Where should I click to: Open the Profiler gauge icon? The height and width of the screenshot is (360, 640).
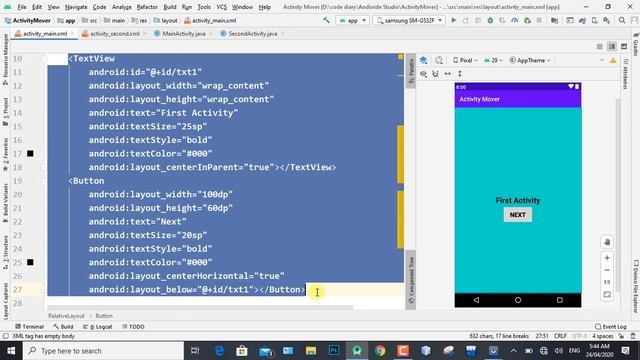point(515,20)
